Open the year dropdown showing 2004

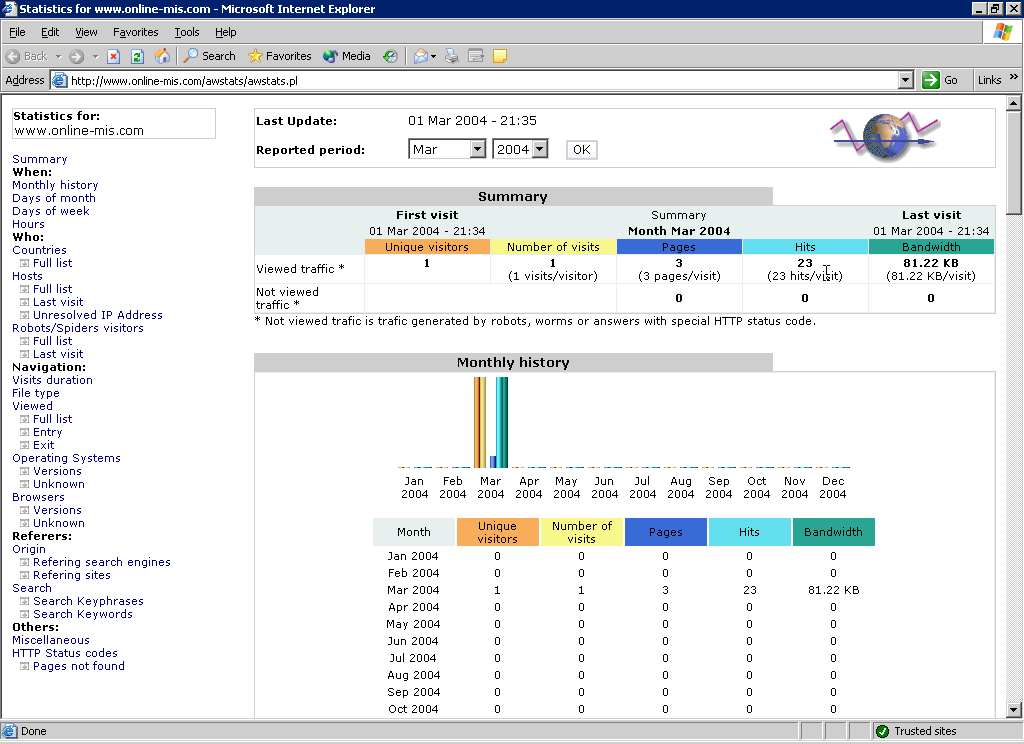pyautogui.click(x=521, y=149)
